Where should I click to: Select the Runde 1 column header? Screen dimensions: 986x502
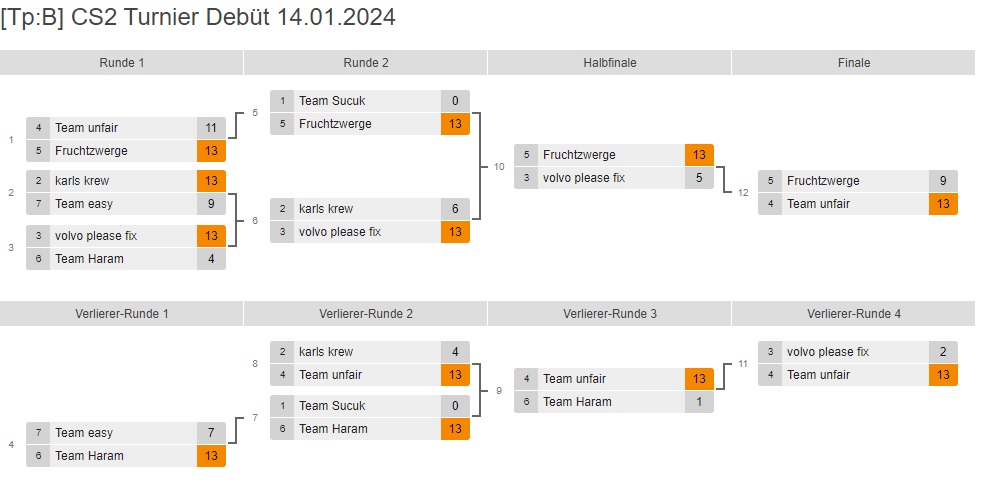click(x=122, y=63)
